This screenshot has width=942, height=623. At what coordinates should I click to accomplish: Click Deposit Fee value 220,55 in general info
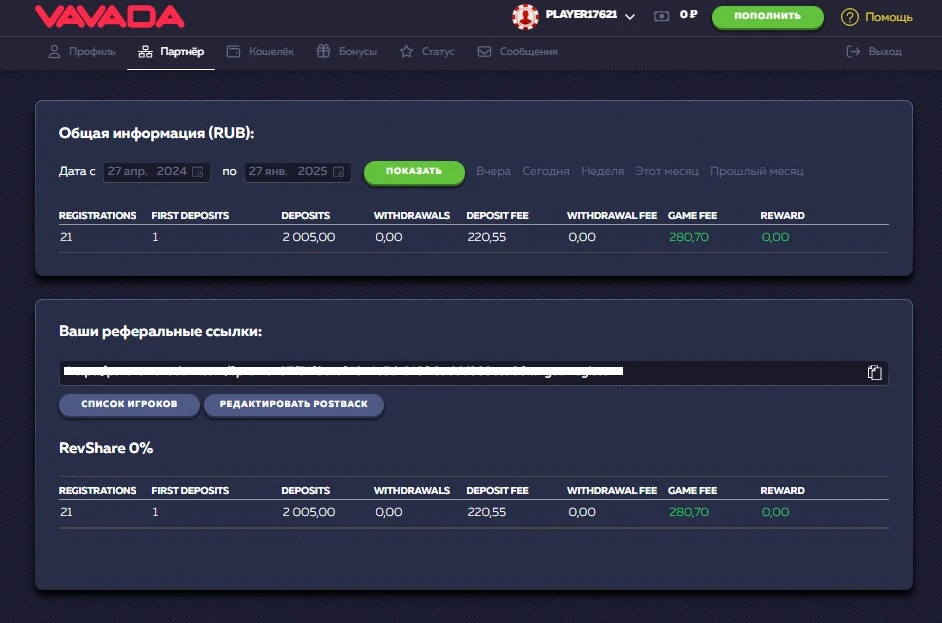[x=487, y=237]
